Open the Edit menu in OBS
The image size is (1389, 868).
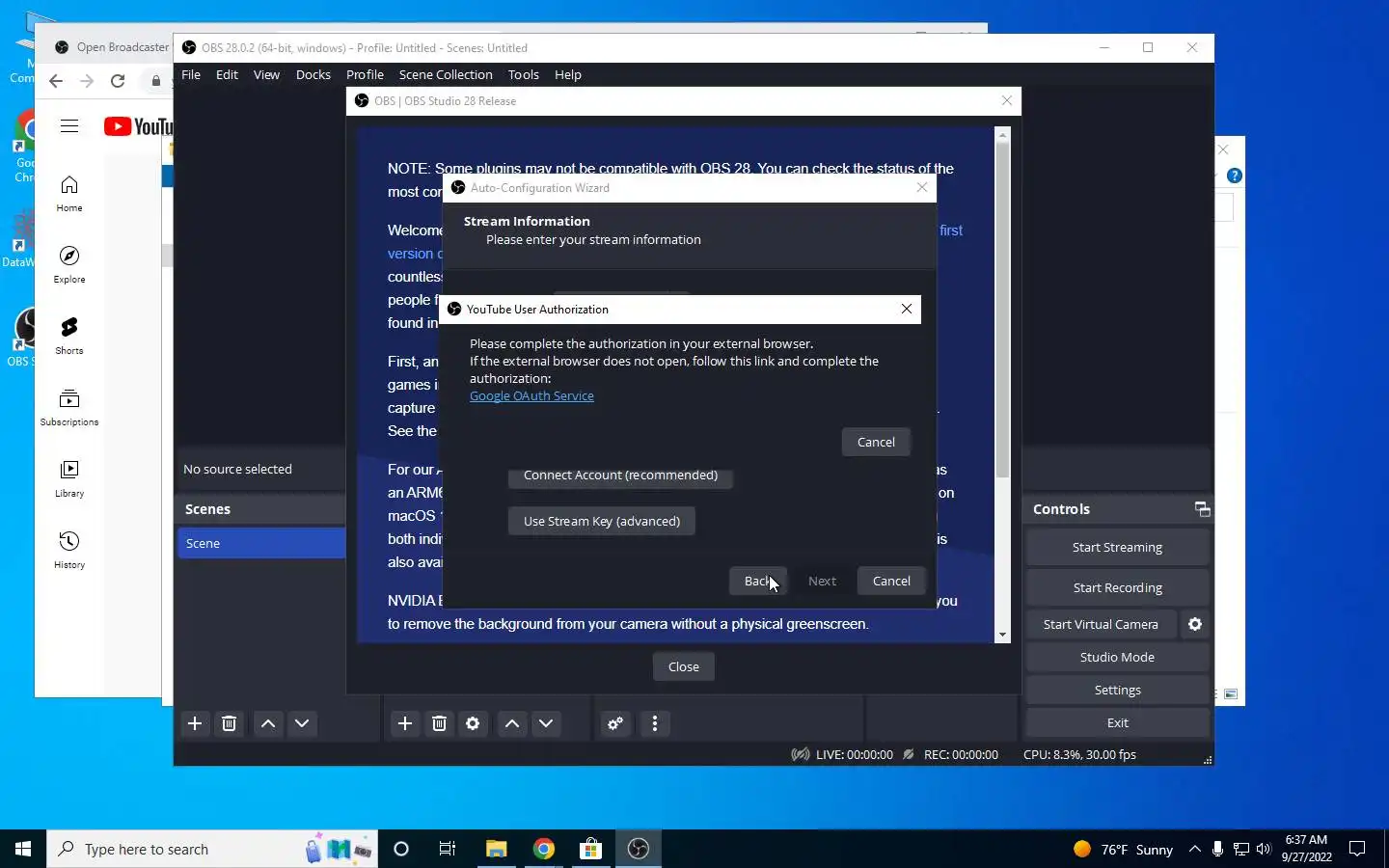227,74
